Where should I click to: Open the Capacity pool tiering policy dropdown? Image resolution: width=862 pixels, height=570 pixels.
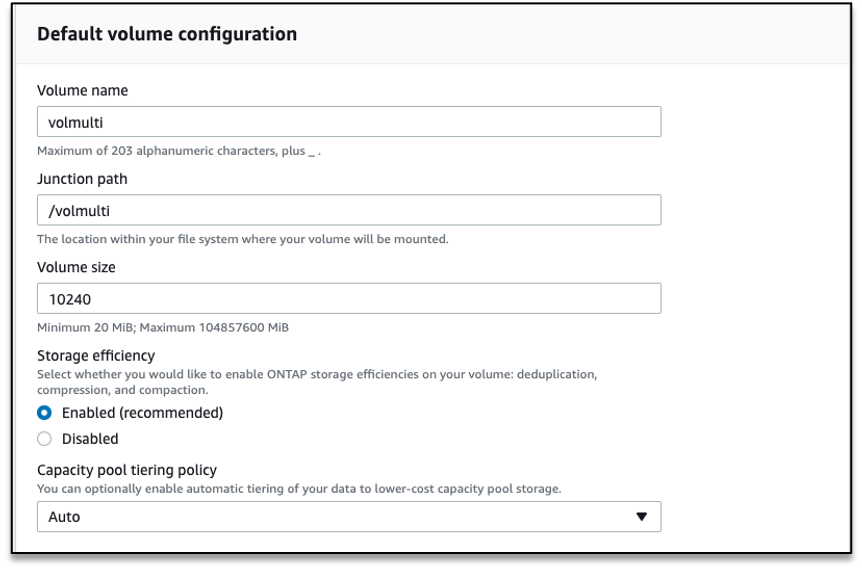point(348,517)
